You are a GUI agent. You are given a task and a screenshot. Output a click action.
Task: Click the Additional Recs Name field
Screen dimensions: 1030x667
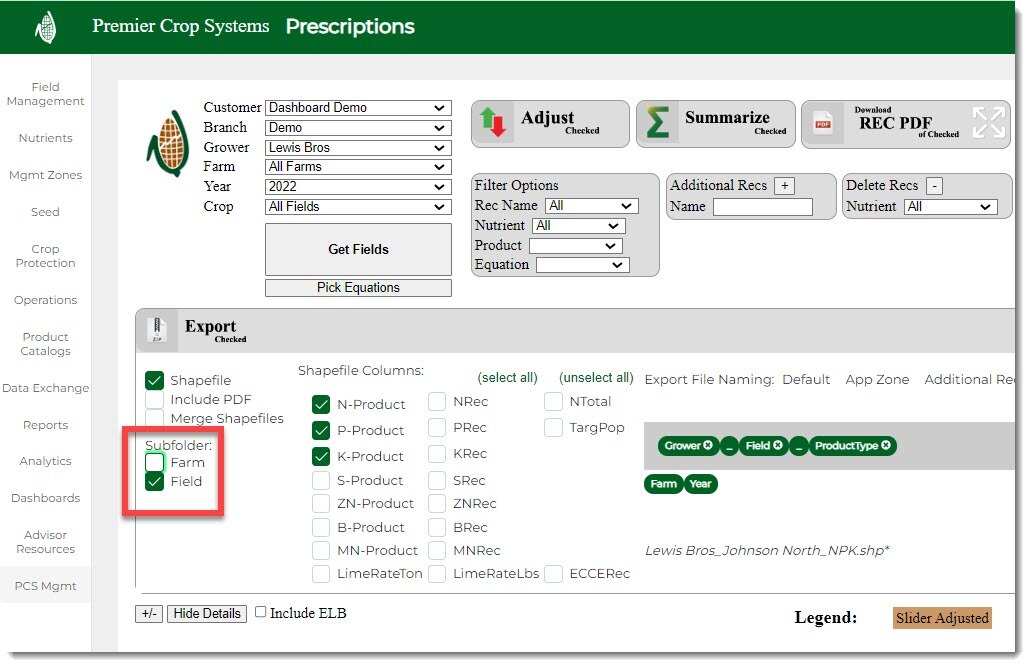pyautogui.click(x=762, y=207)
